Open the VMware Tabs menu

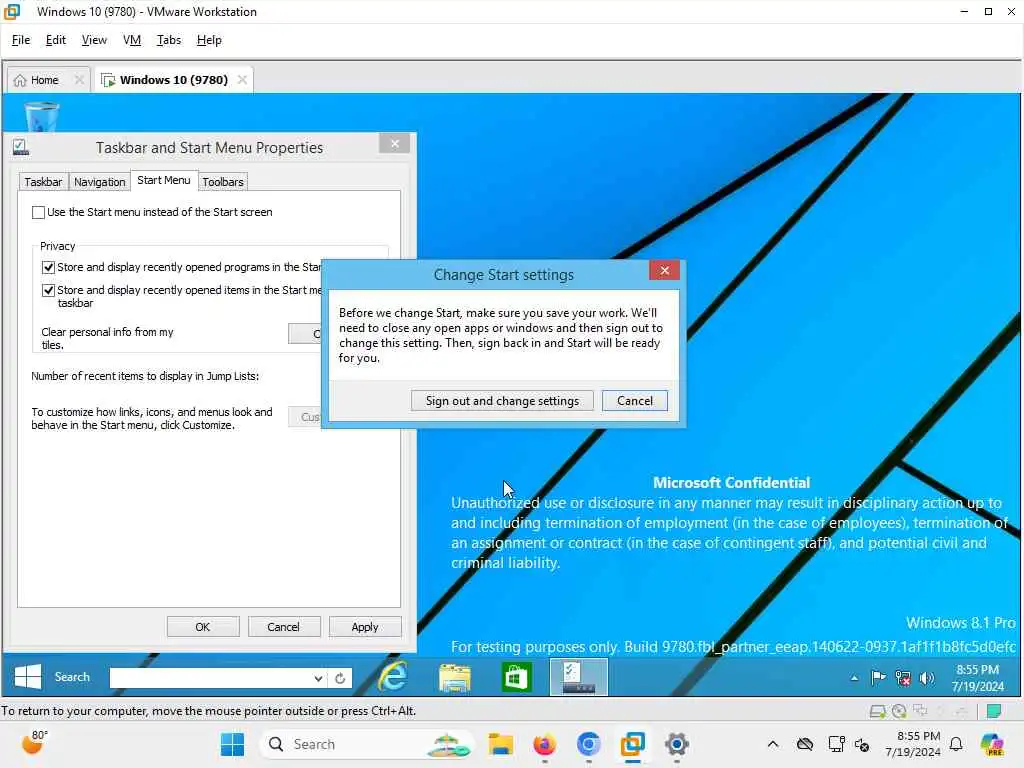(168, 40)
